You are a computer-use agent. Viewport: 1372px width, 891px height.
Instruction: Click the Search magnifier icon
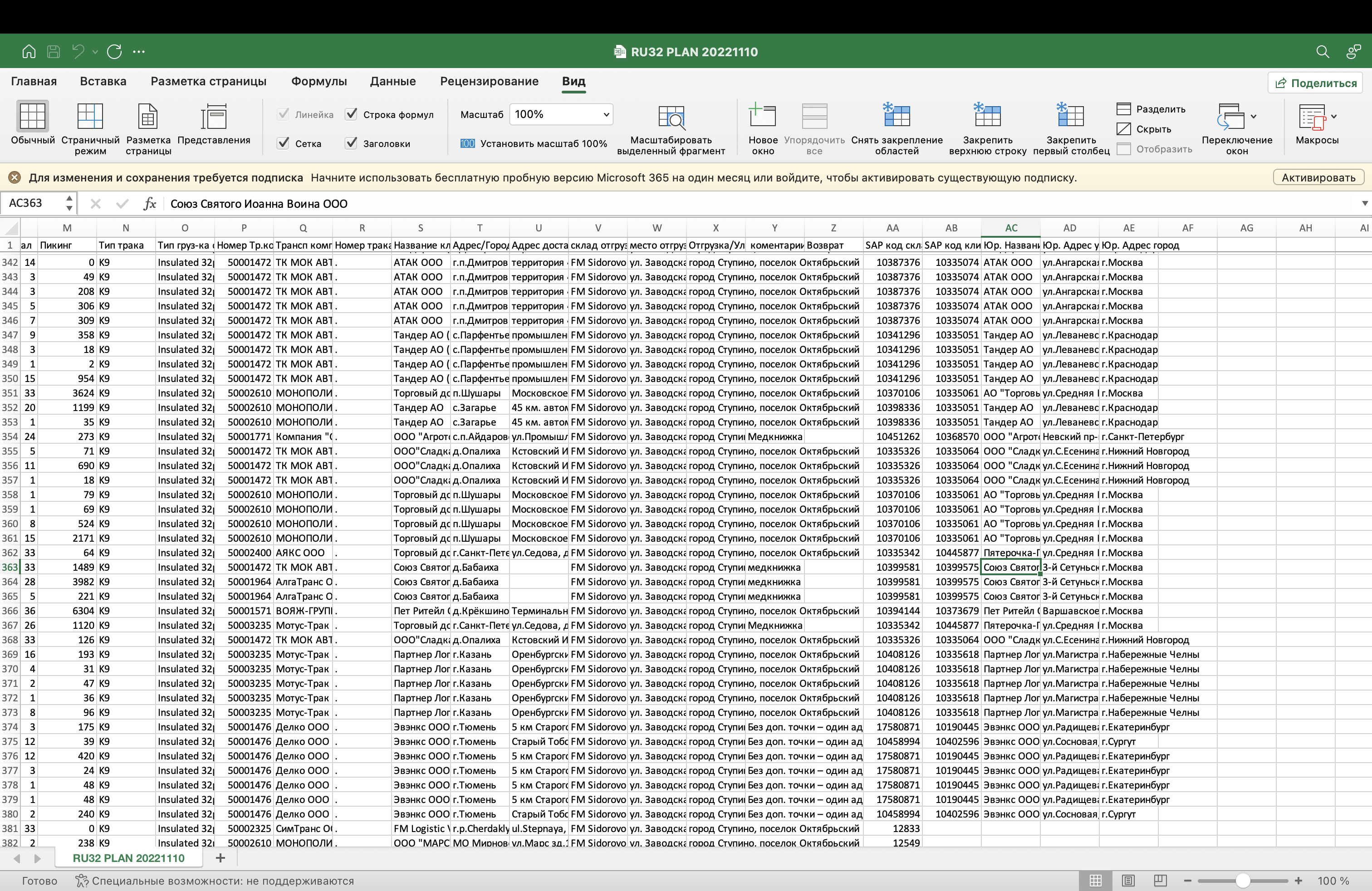point(1323,52)
